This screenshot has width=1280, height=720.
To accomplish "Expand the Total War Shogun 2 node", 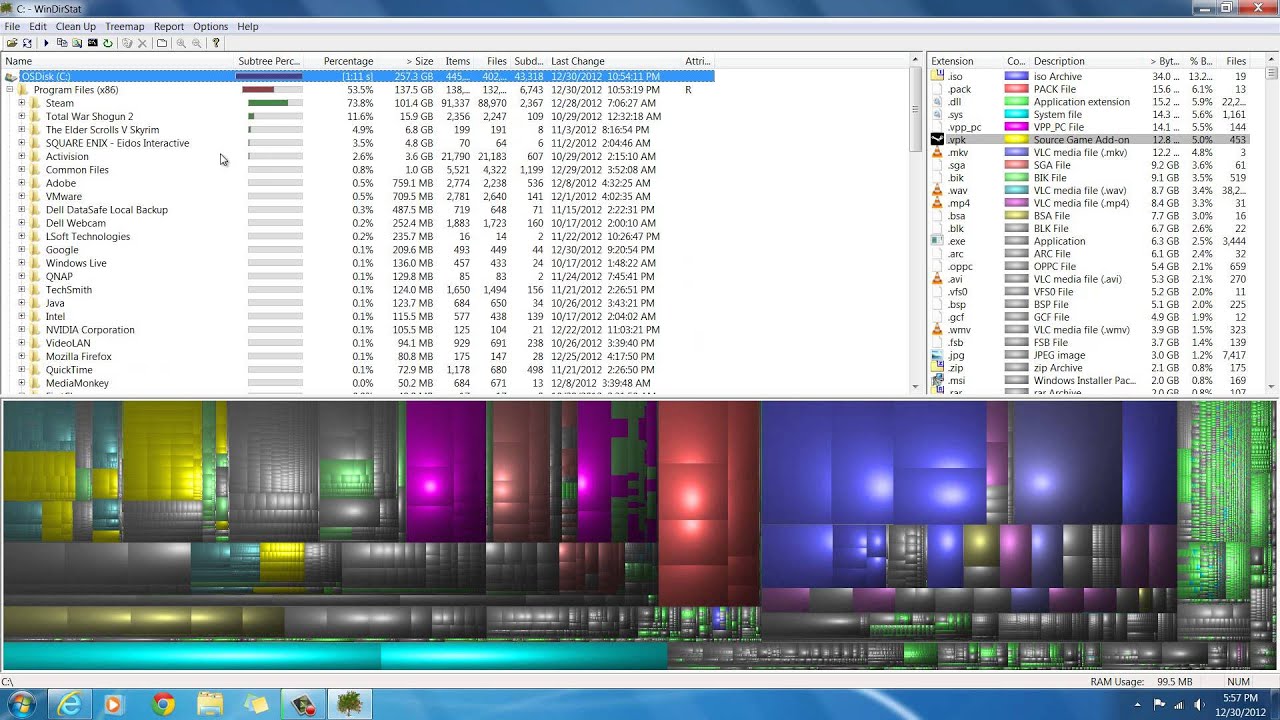I will [22, 116].
